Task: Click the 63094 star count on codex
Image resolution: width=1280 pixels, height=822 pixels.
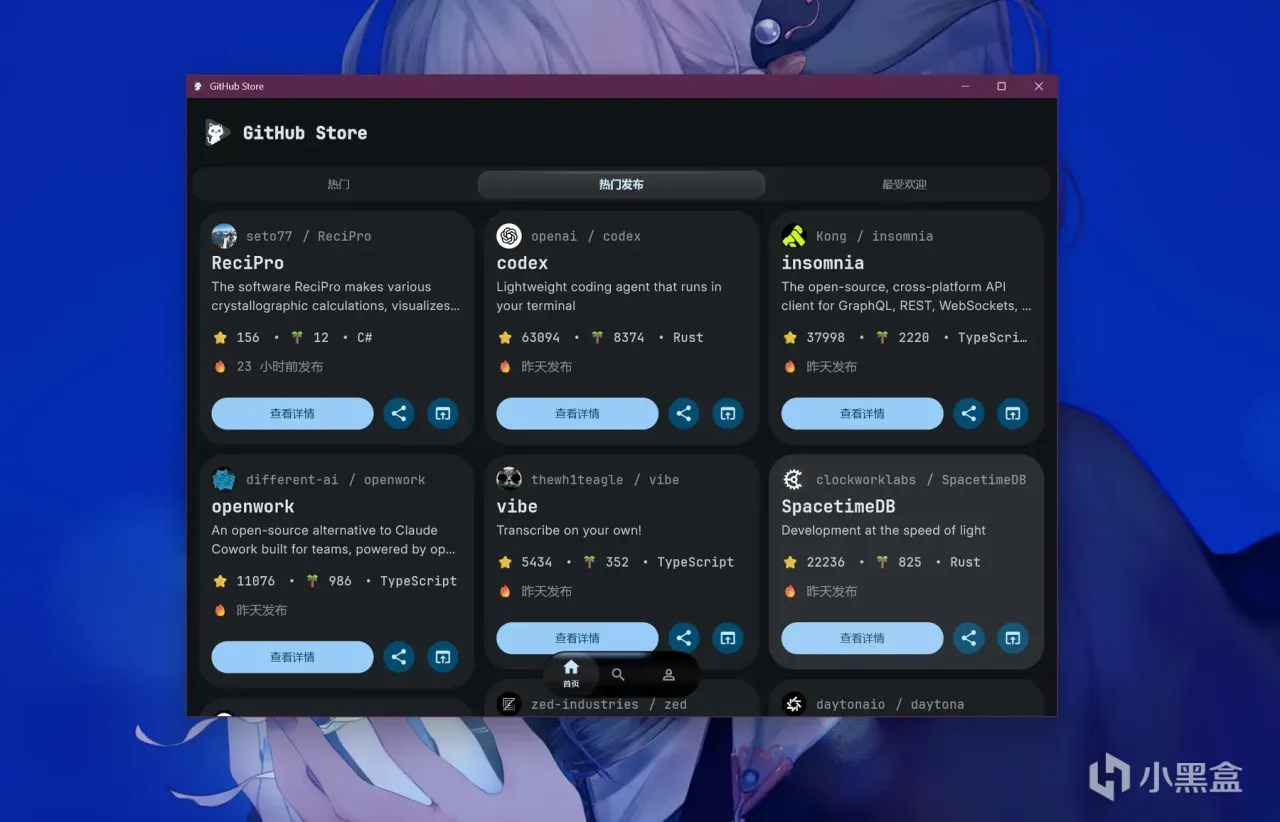Action: click(541, 338)
